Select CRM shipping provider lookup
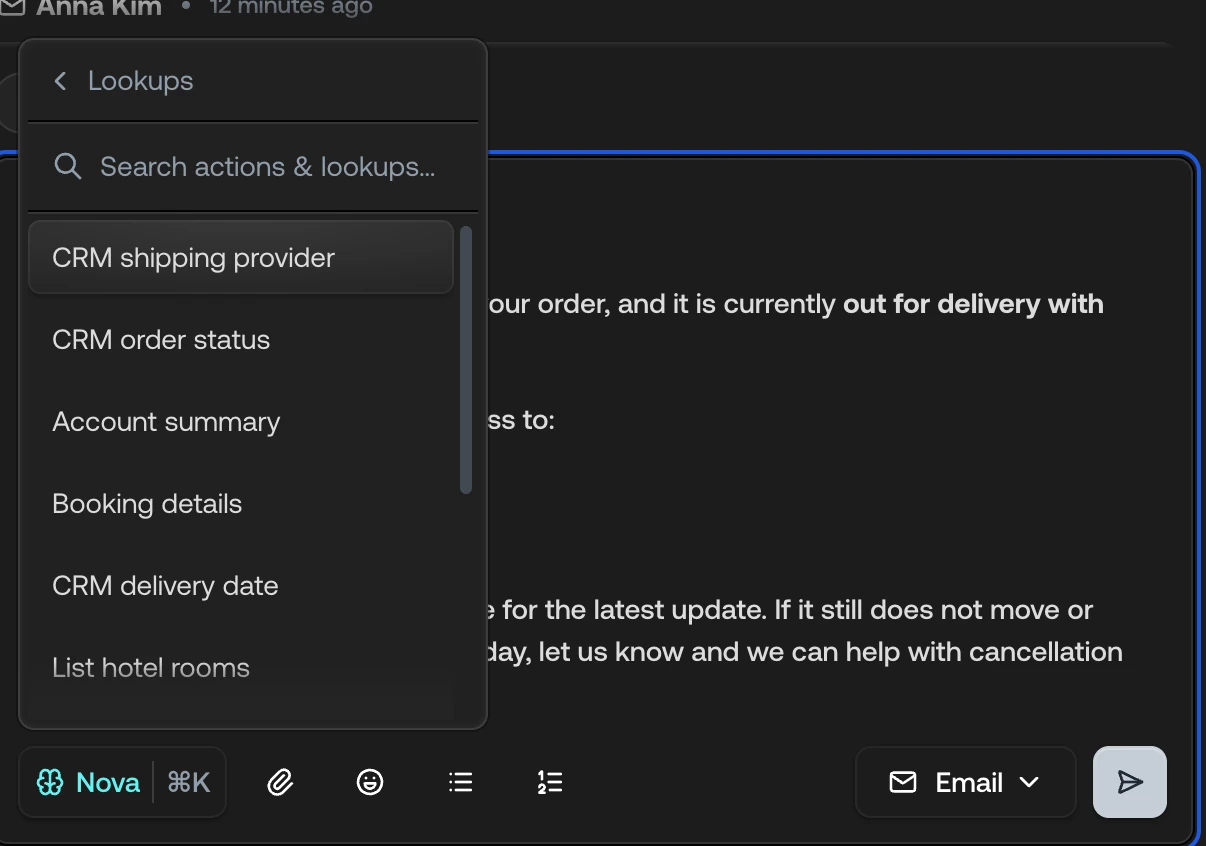 [241, 257]
